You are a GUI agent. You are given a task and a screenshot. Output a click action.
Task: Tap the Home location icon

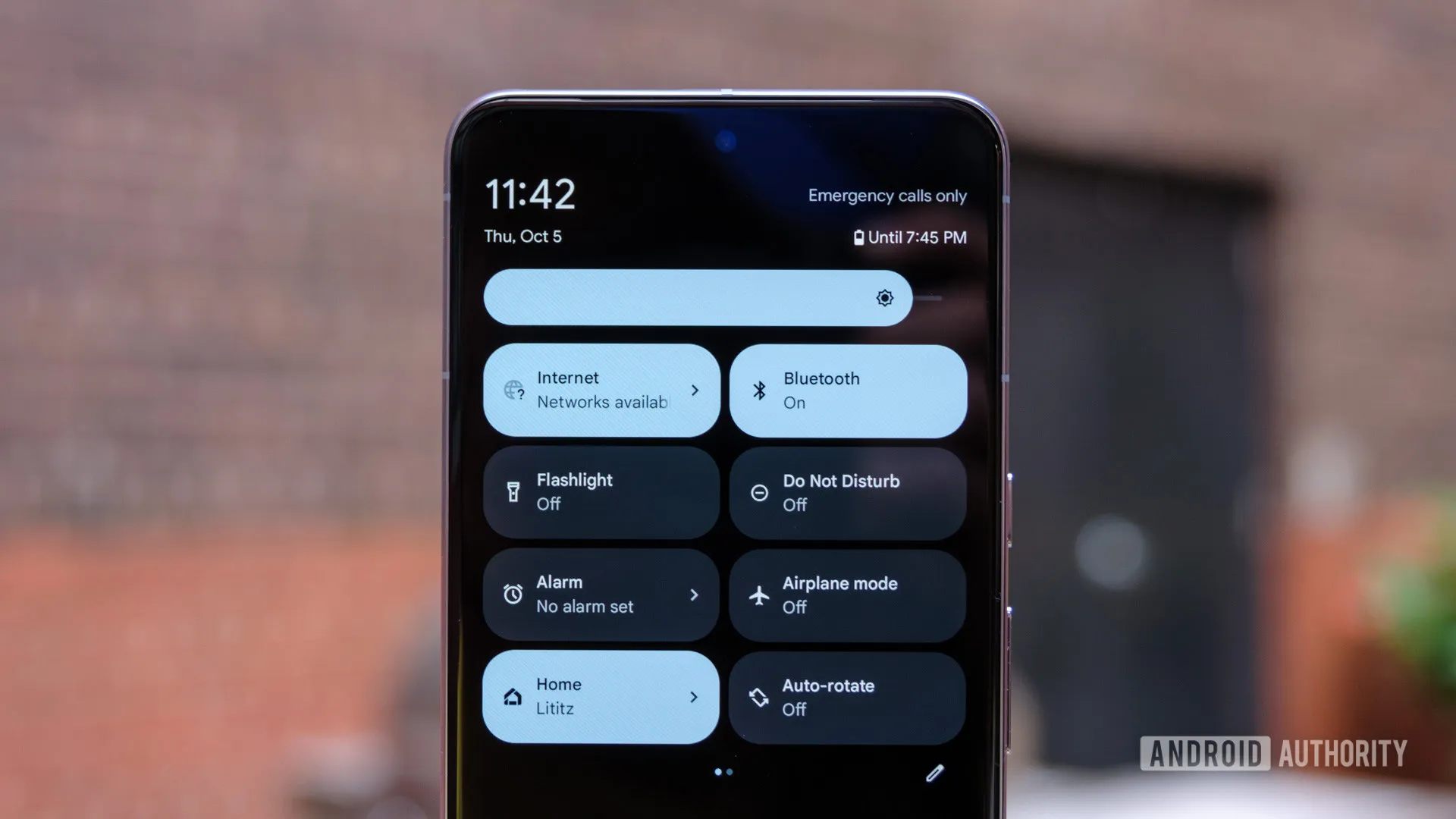click(513, 697)
